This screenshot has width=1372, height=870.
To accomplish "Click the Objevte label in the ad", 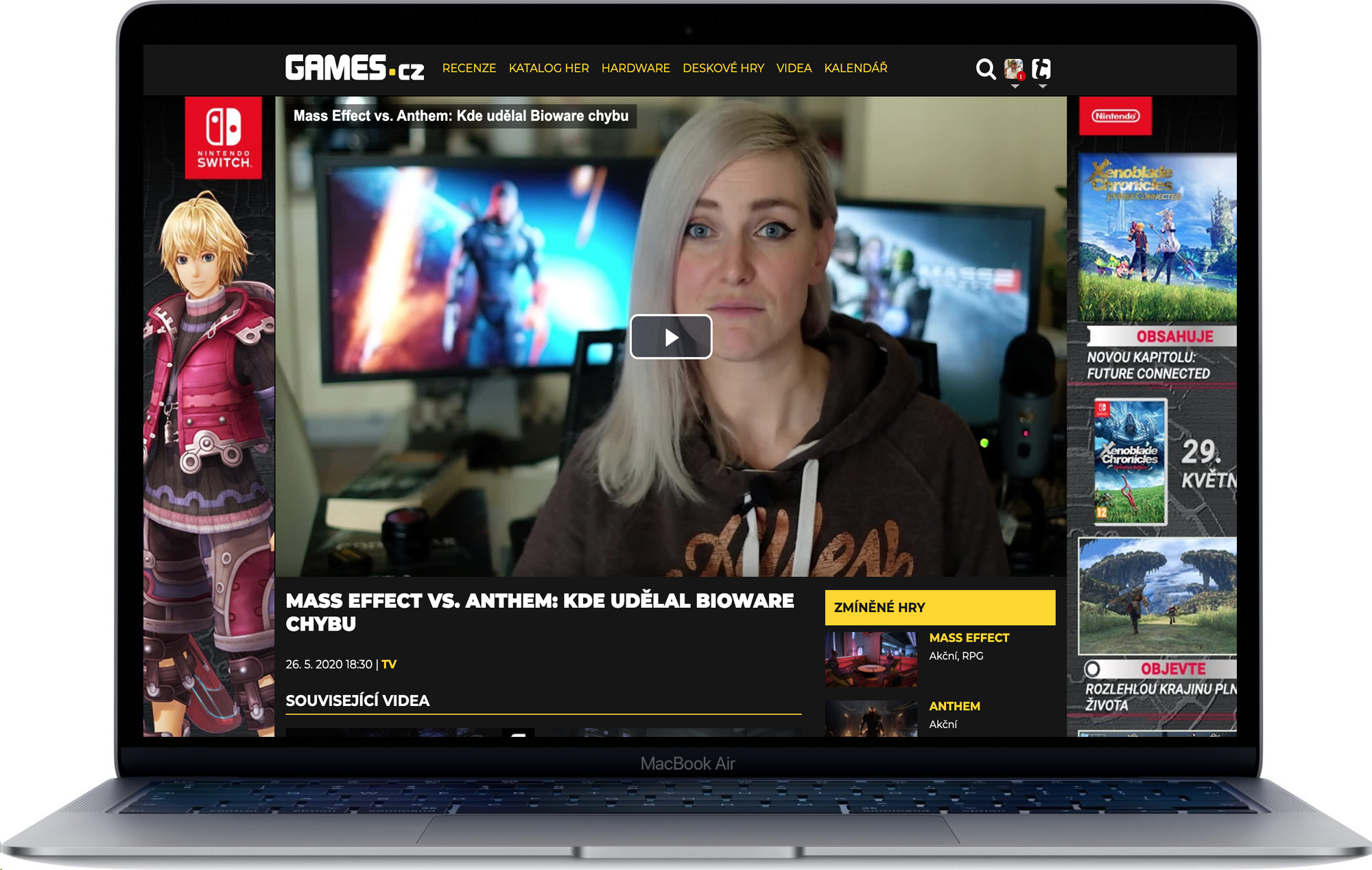I will click(x=1173, y=668).
